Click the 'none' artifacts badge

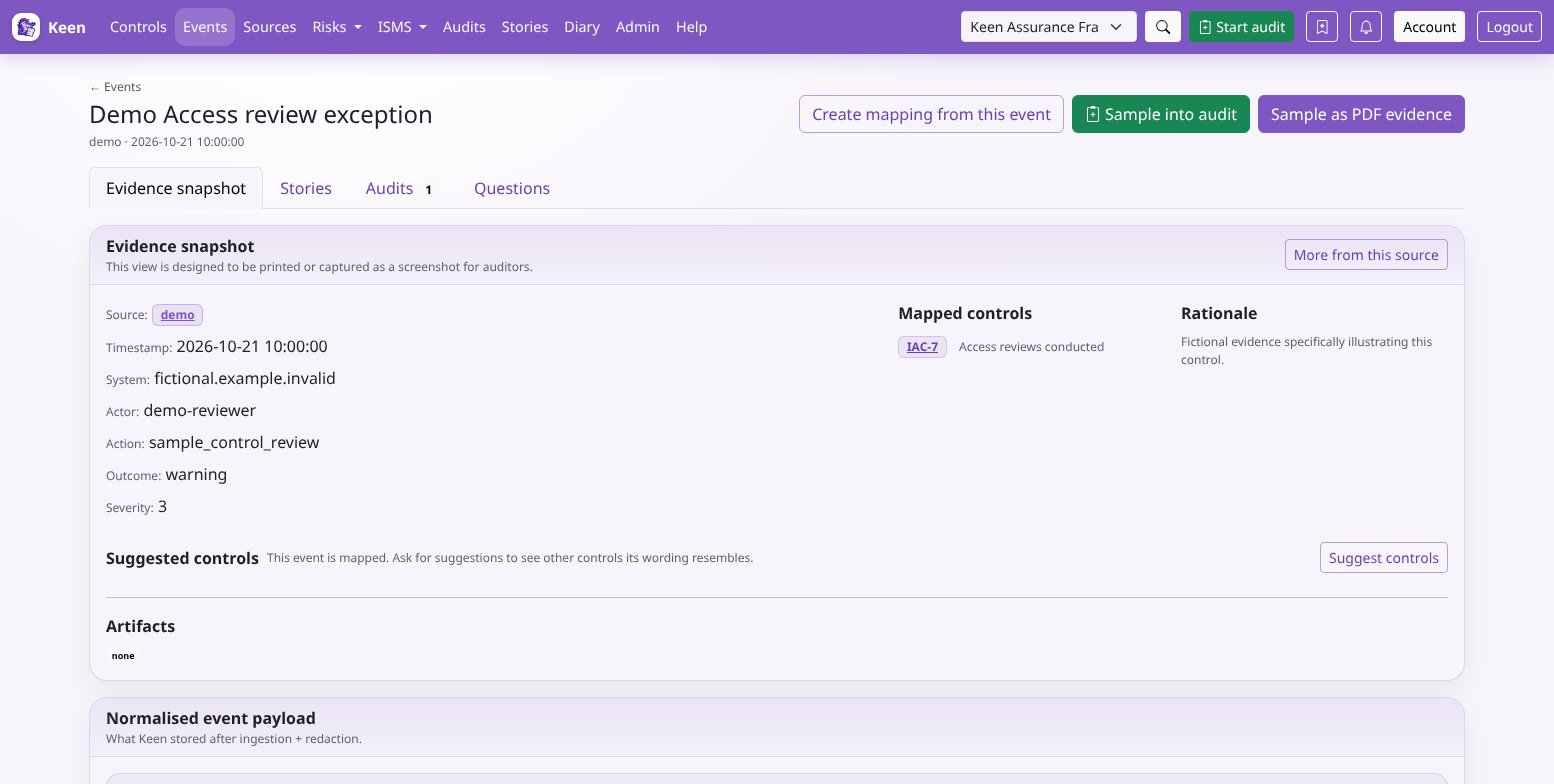click(123, 656)
